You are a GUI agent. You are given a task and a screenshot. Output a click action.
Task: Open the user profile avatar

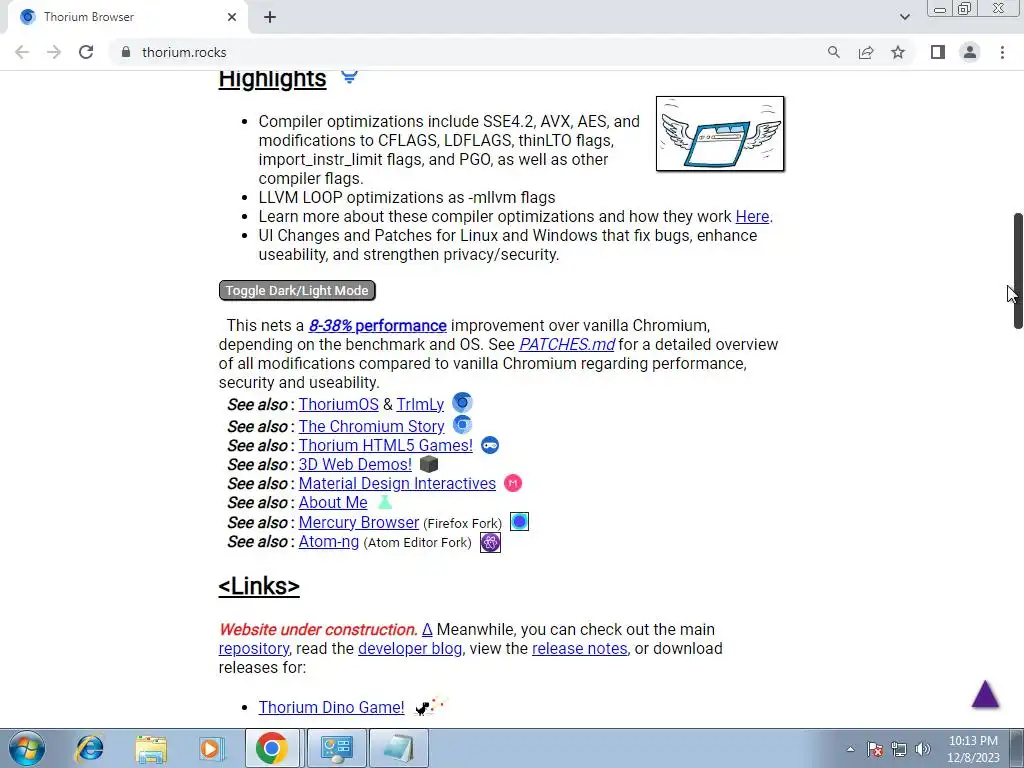(x=970, y=52)
